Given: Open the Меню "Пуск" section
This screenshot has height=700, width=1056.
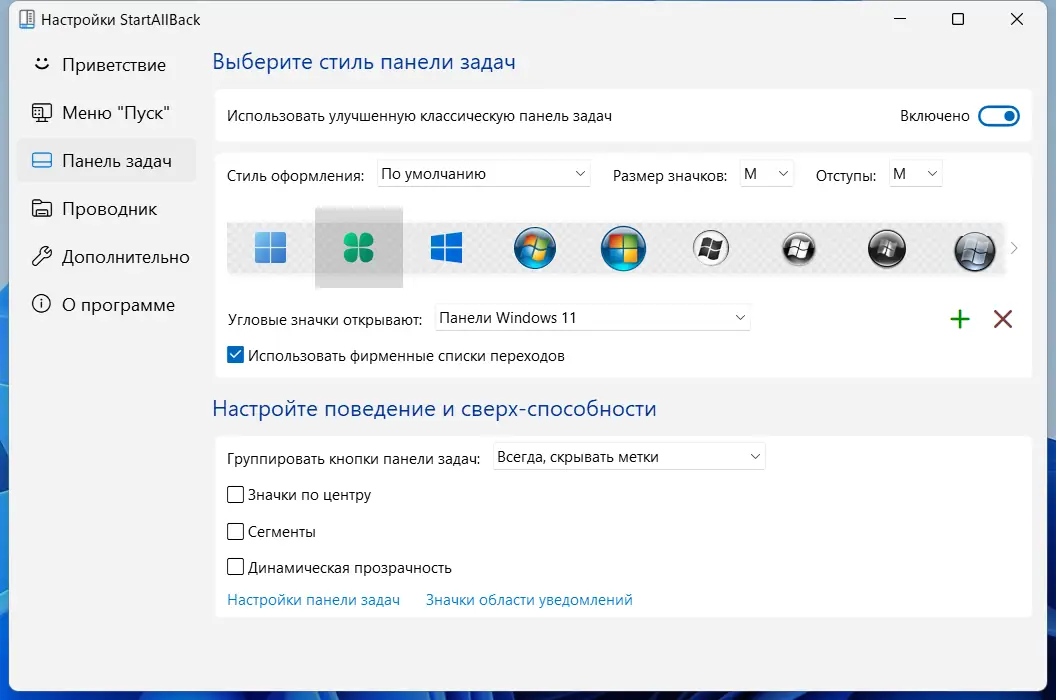Looking at the screenshot, I should (x=106, y=113).
